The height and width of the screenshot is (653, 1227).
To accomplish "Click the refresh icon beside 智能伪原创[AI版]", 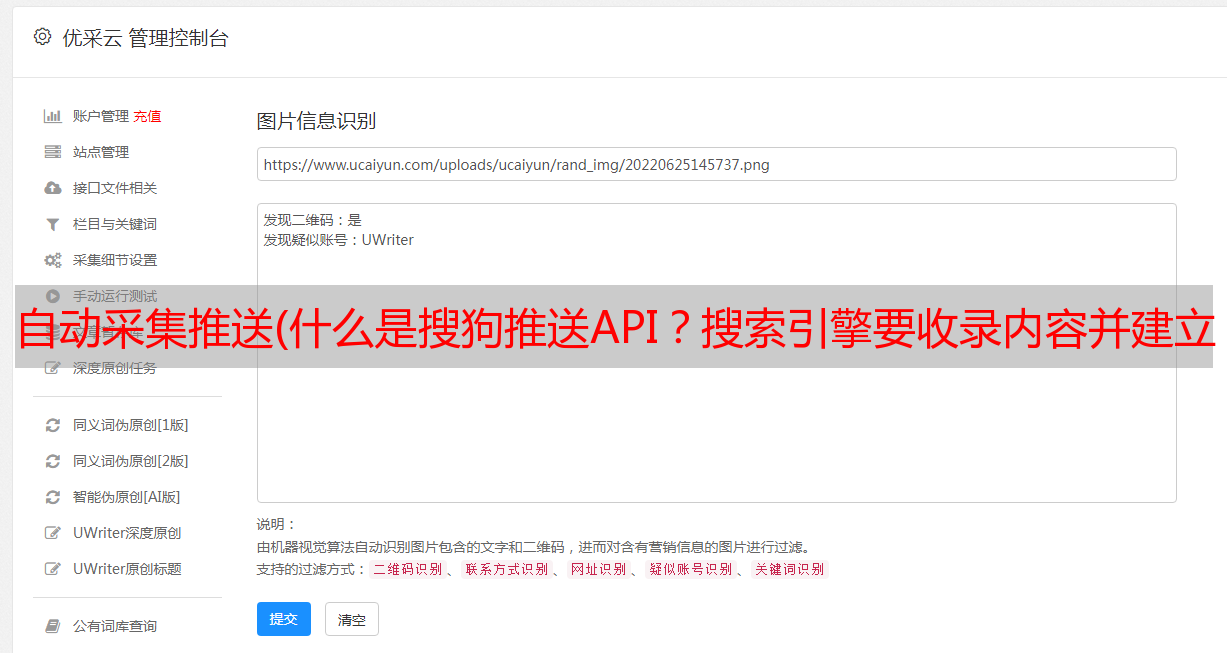I will click(x=53, y=497).
